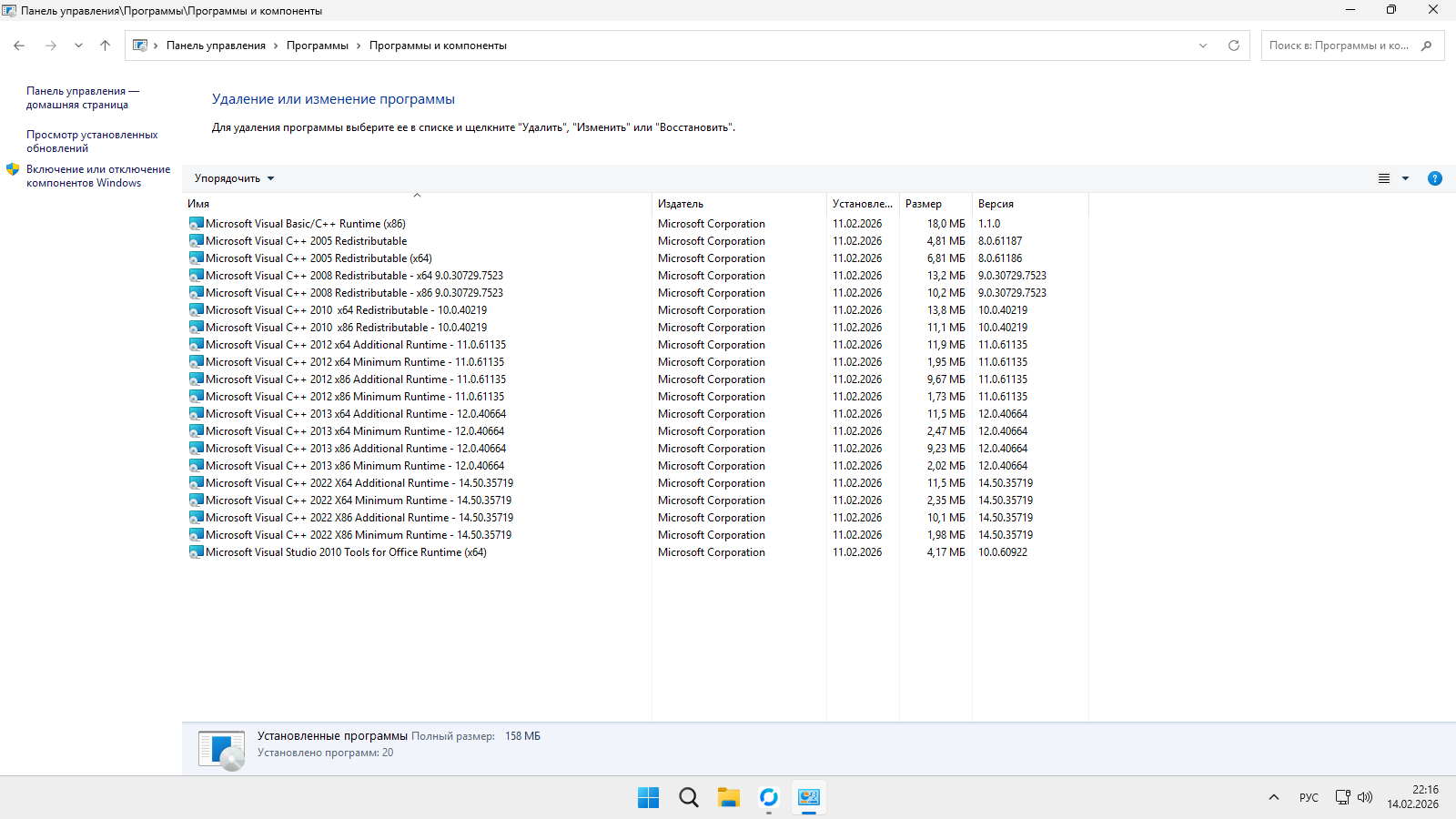Viewport: 1456px width, 819px height.
Task: Open Просмотр установленных обновлений link
Action: coord(91,141)
